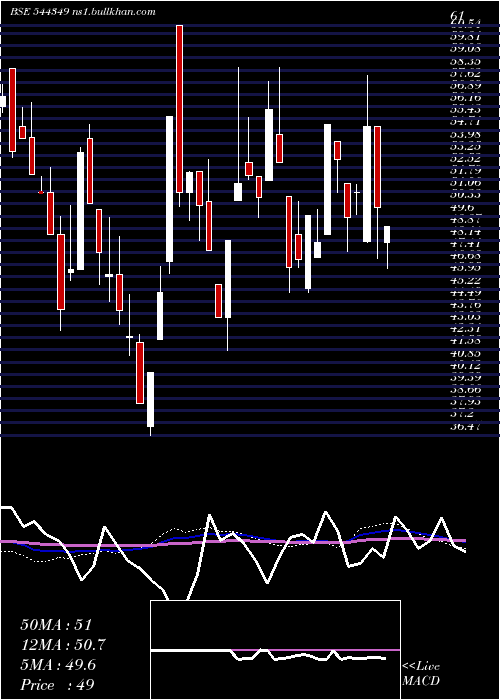Click the 45.22 price axis label
Viewport: 500px width, 700px height.
(x=465, y=280)
